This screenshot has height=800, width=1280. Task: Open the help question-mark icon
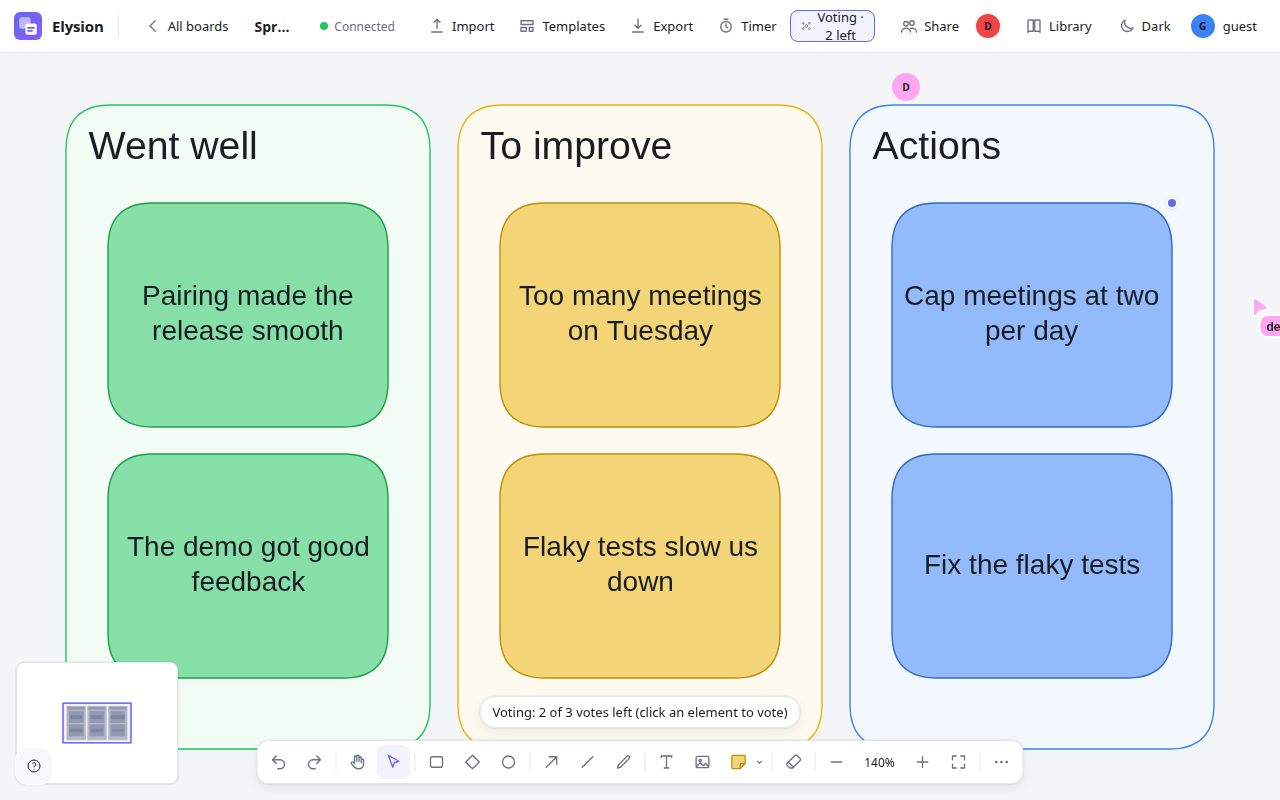tap(34, 766)
